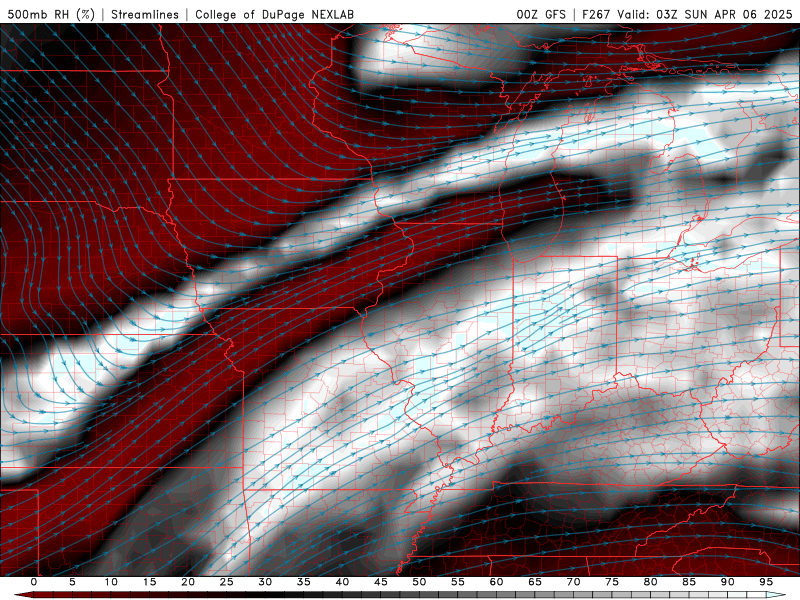Click the "90" value on color scale
Image resolution: width=800 pixels, height=600 pixels.
point(727,582)
